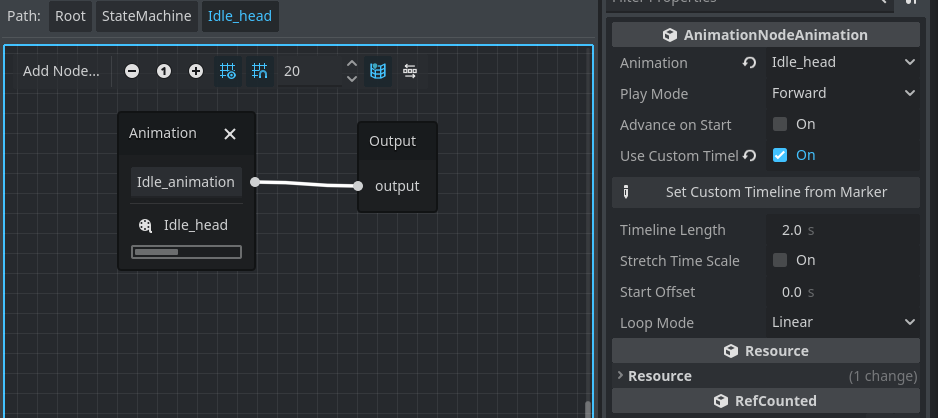This screenshot has width=938, height=418.
Task: Click Set Custom Timeline from Marker
Action: (x=765, y=192)
